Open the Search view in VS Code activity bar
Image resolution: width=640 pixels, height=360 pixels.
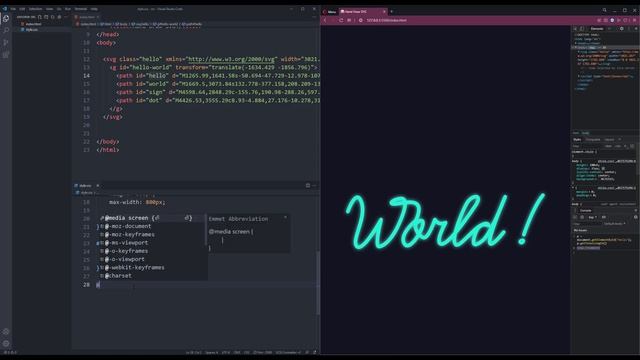coord(6,30)
